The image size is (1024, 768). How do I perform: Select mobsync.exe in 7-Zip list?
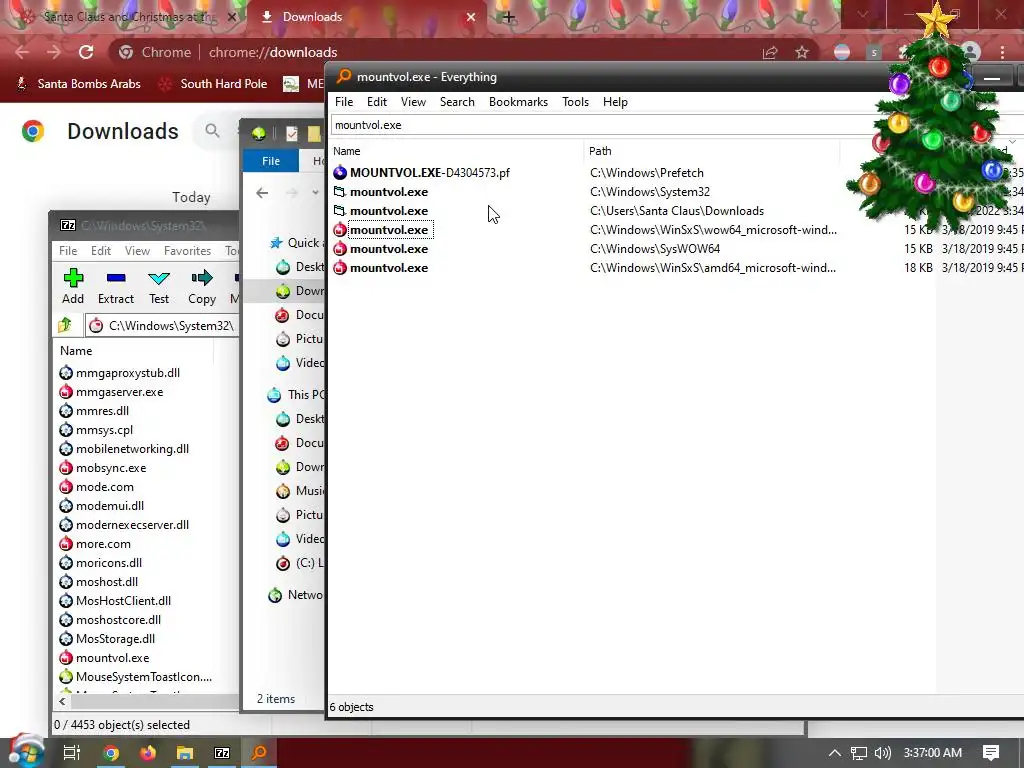point(111,468)
